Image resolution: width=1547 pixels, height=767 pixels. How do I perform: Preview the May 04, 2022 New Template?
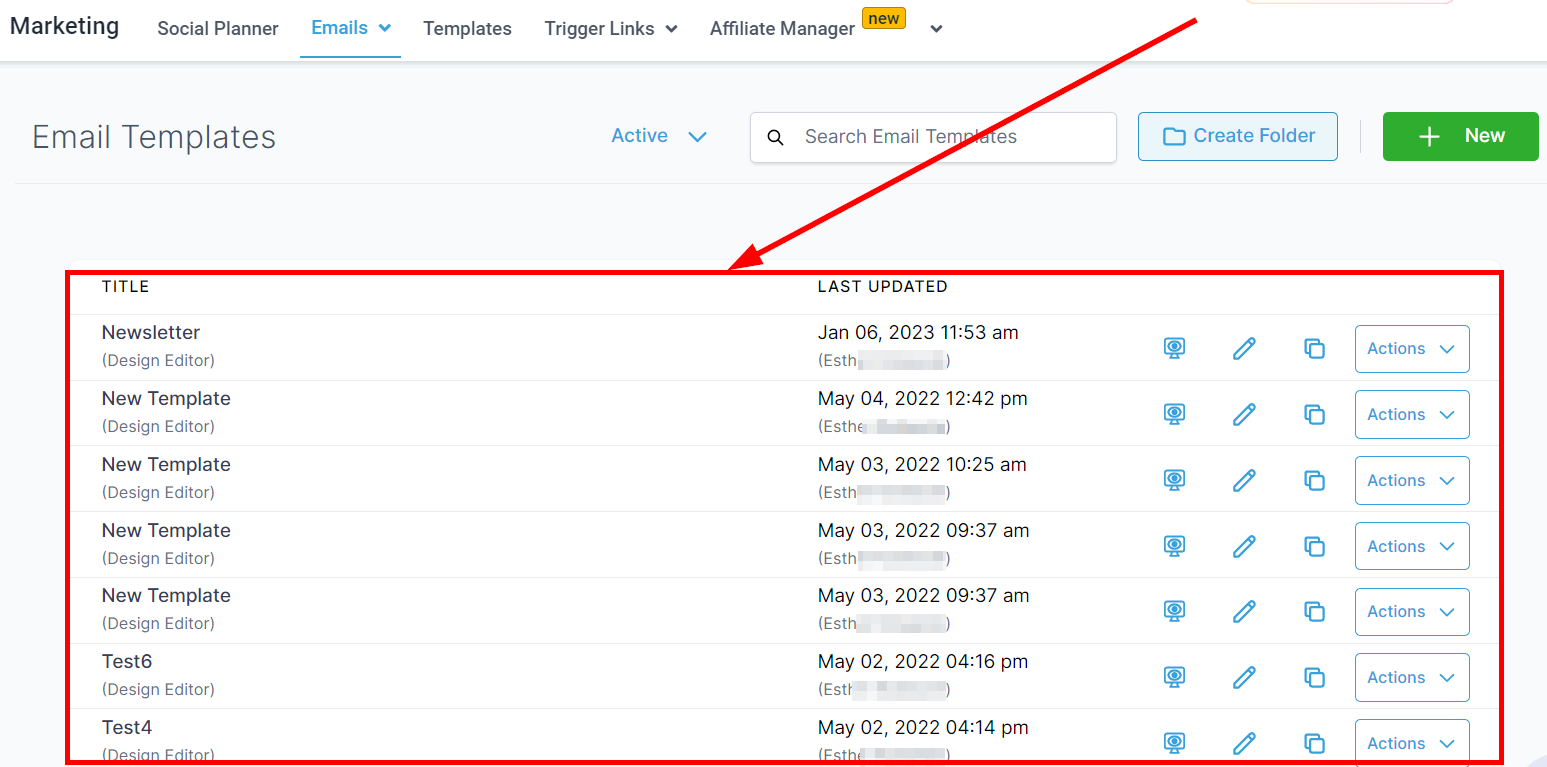pos(1175,414)
